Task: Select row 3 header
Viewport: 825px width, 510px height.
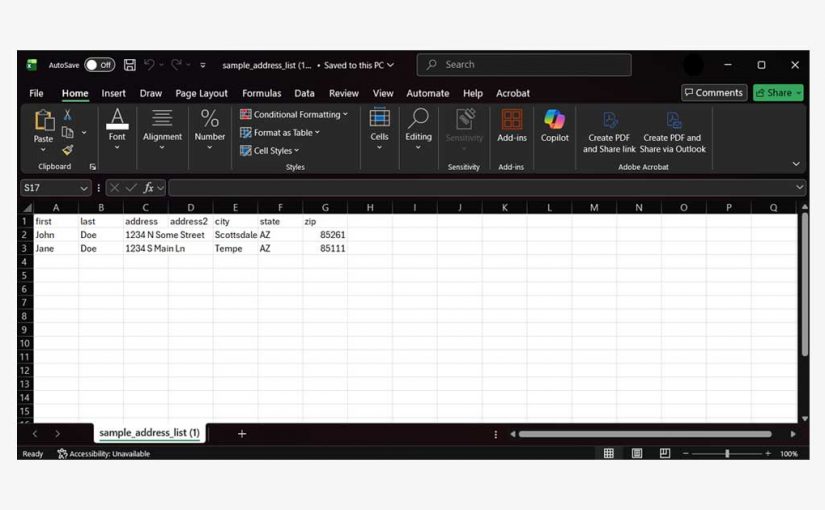Action: [x=25, y=248]
